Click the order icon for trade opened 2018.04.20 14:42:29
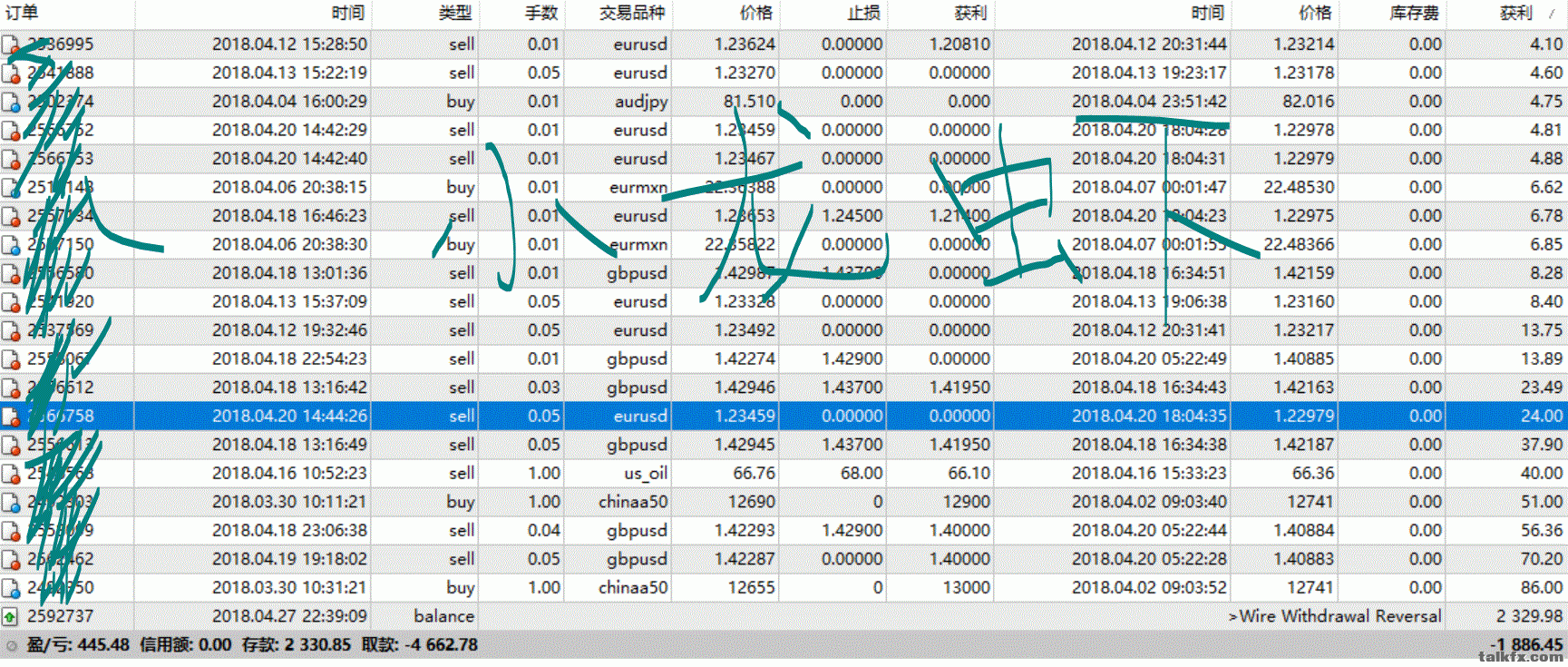The width and height of the screenshot is (1568, 667). (11, 131)
